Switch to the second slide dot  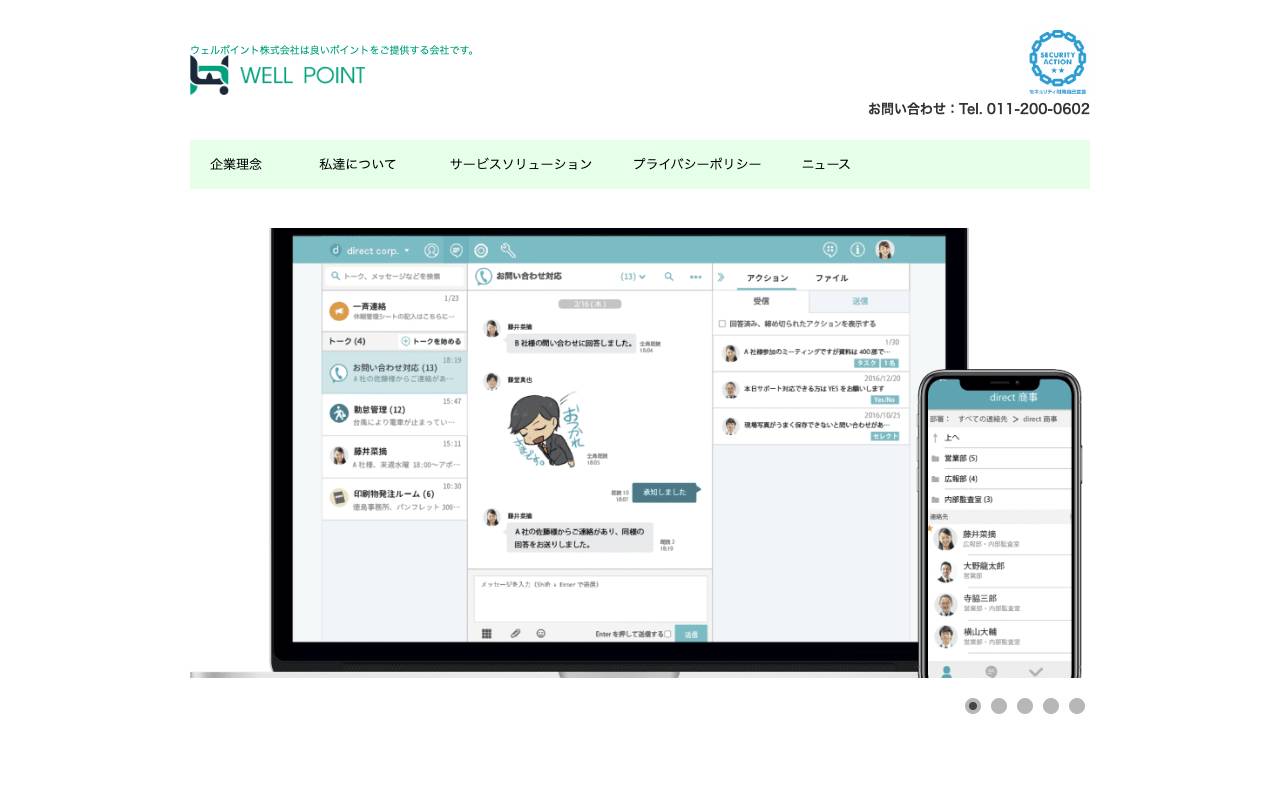999,706
